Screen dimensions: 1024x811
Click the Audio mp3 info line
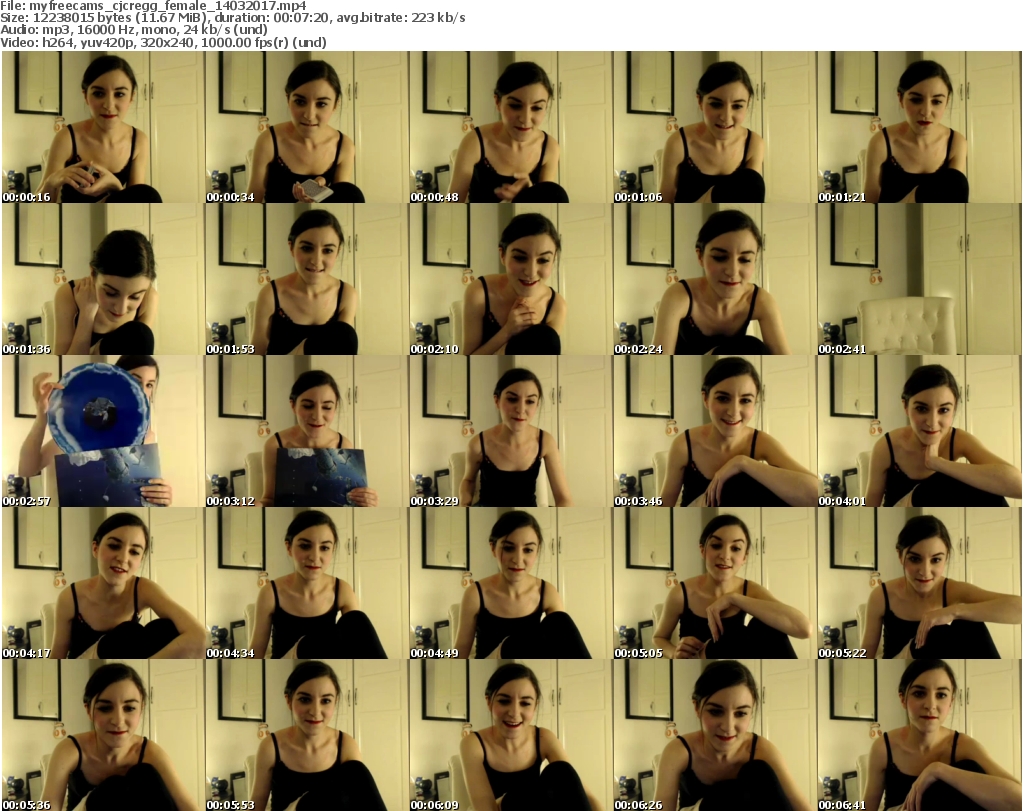coord(134,30)
